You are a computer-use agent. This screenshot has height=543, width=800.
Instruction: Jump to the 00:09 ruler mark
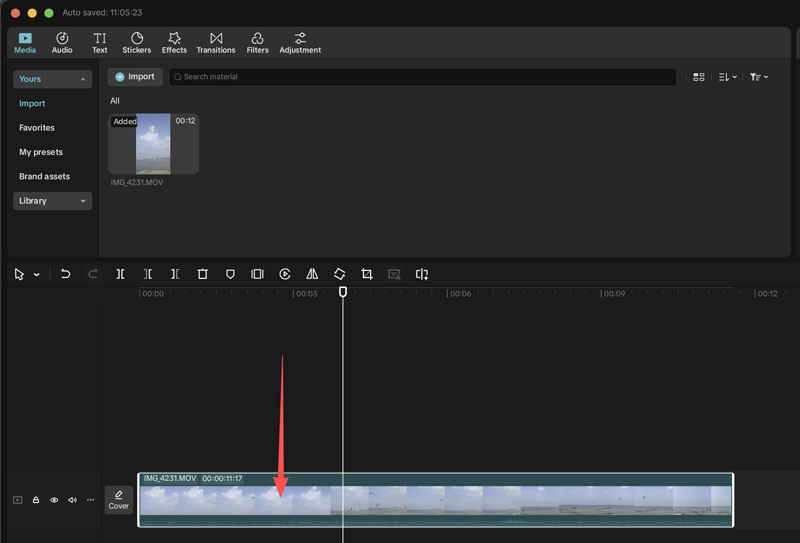(x=614, y=294)
